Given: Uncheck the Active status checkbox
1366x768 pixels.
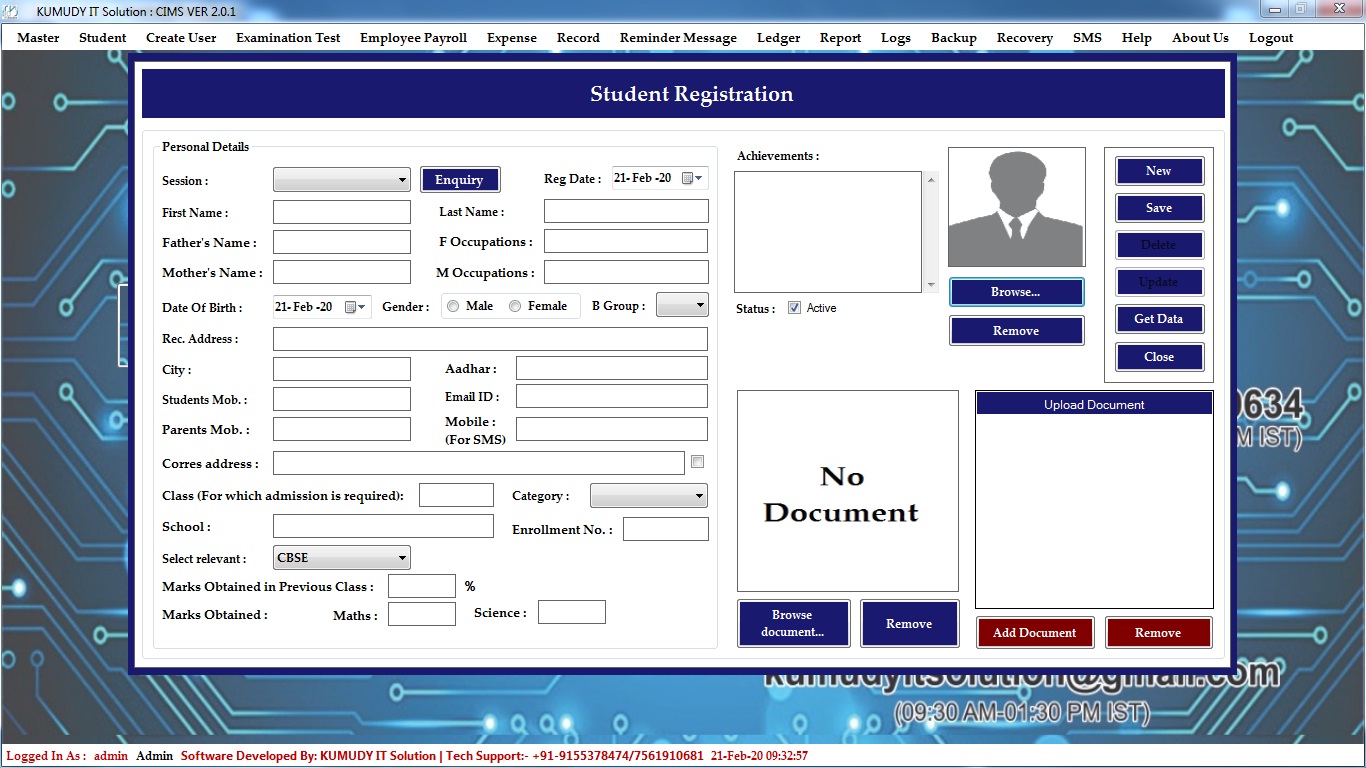Looking at the screenshot, I should click(x=795, y=308).
